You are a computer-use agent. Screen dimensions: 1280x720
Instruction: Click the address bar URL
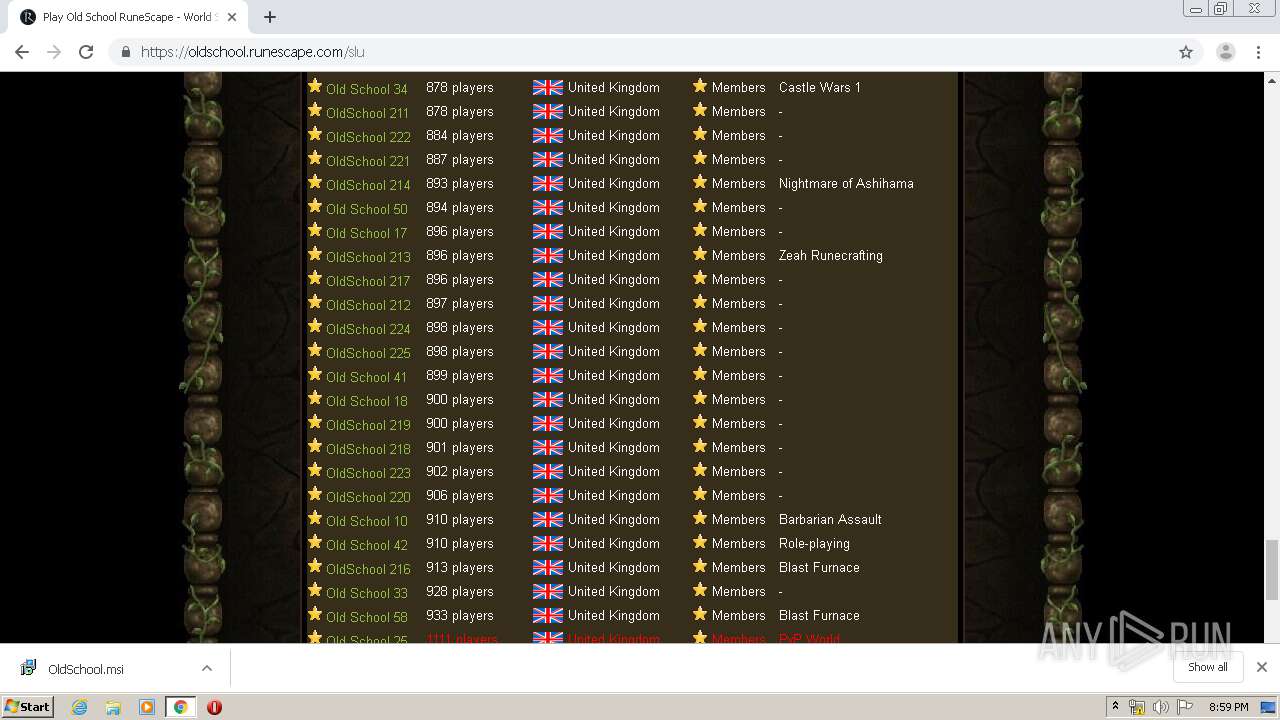coord(252,52)
